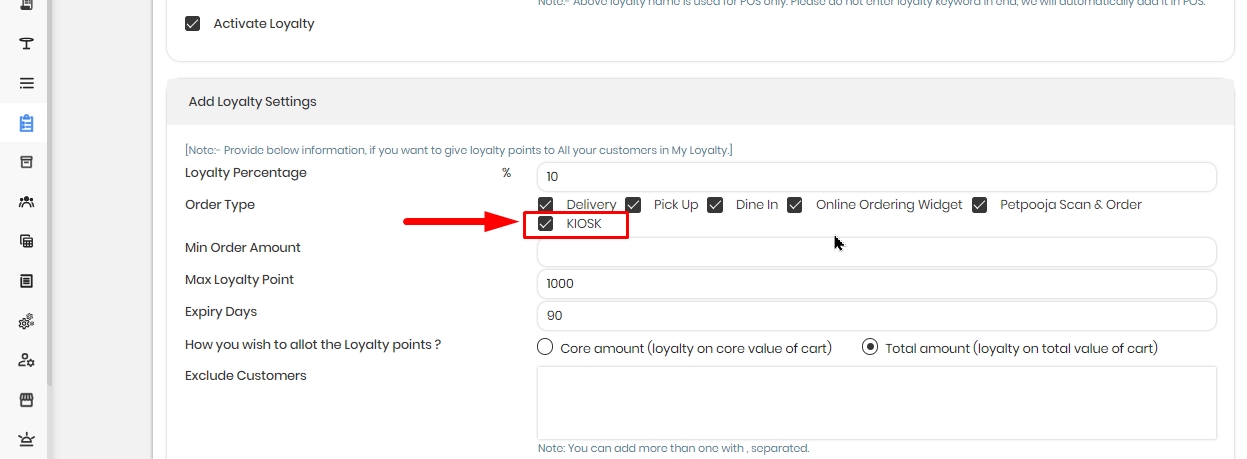The width and height of the screenshot is (1247, 459).
Task: Open the calculator icon in sidebar
Action: [x=27, y=241]
